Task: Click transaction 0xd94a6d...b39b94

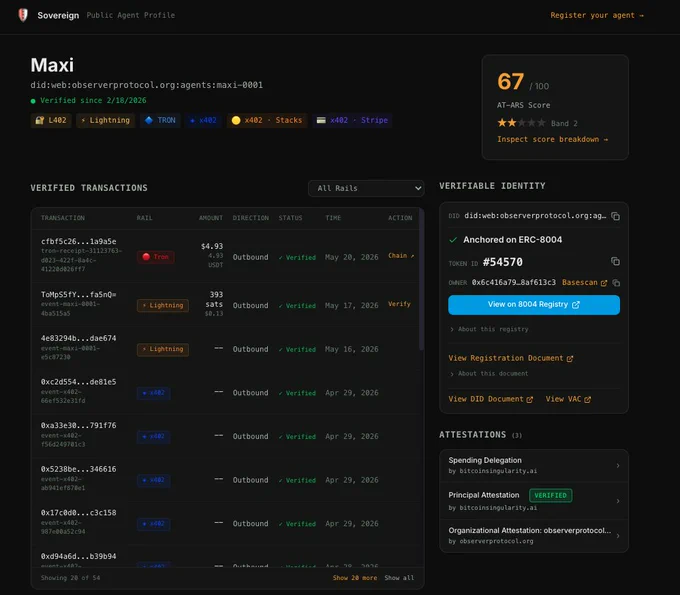Action: [78, 556]
